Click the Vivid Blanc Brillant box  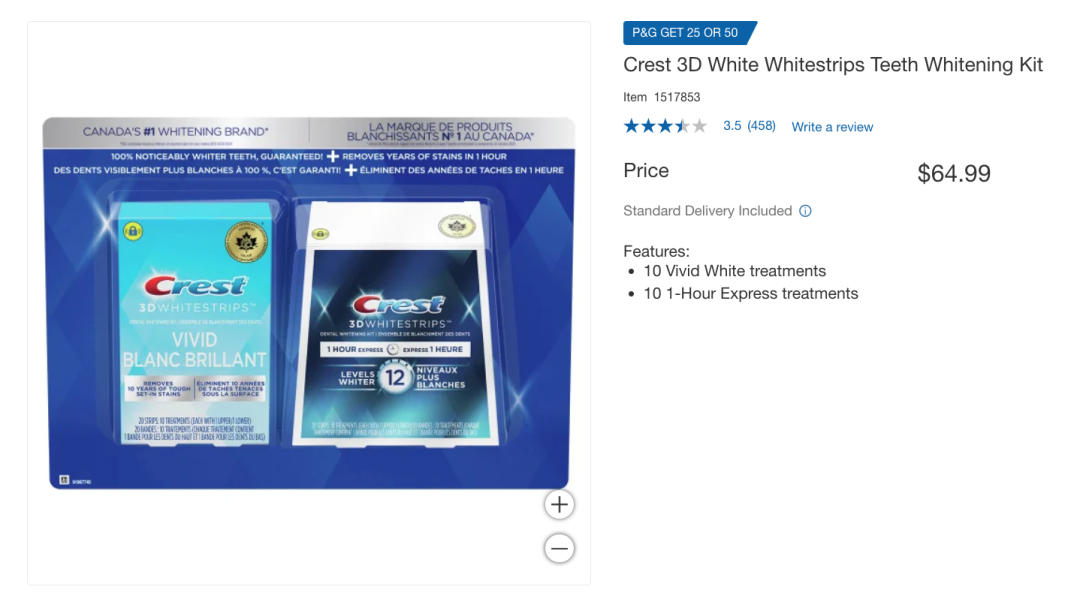(x=194, y=323)
